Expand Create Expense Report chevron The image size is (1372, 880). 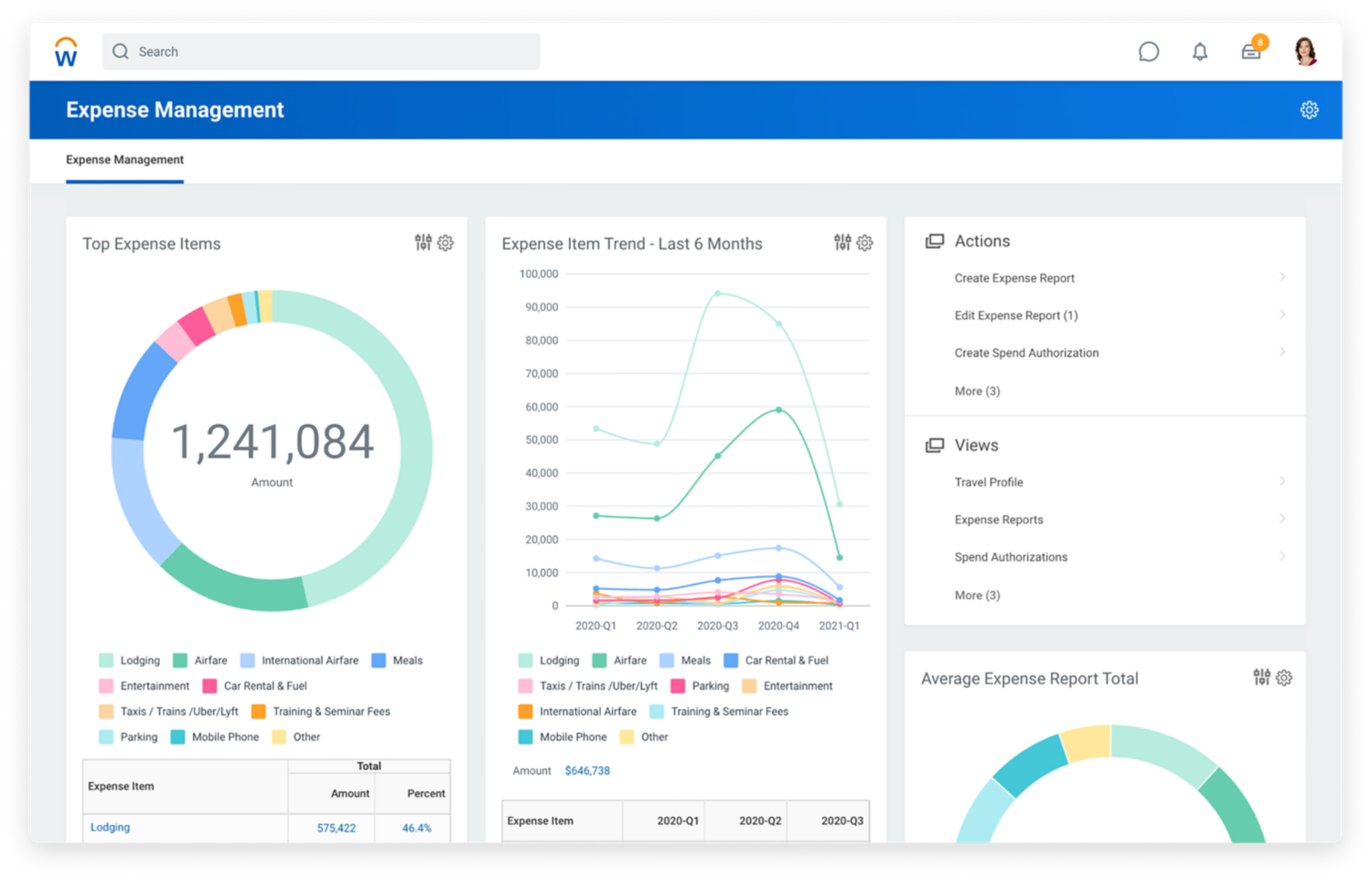pos(1281,277)
